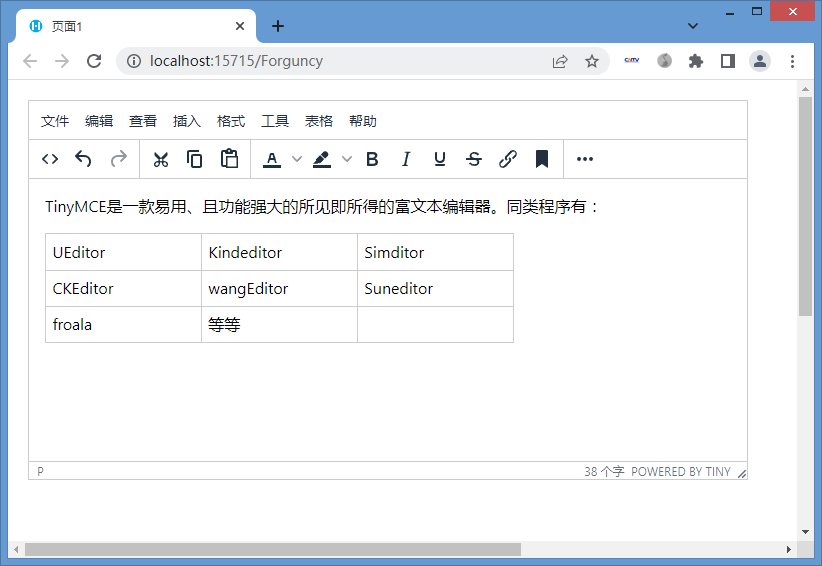The width and height of the screenshot is (822, 566).
Task: Click the P element path in status bar
Action: (40, 471)
